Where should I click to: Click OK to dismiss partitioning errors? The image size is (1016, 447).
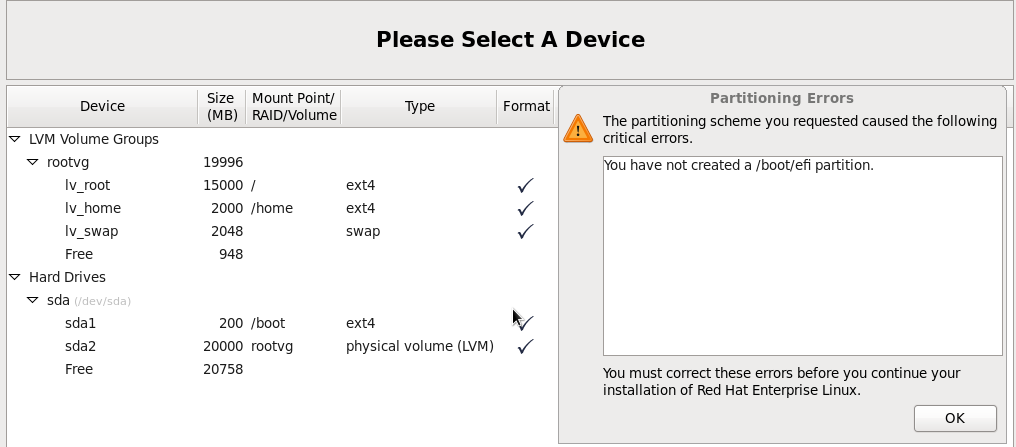pyautogui.click(x=955, y=418)
